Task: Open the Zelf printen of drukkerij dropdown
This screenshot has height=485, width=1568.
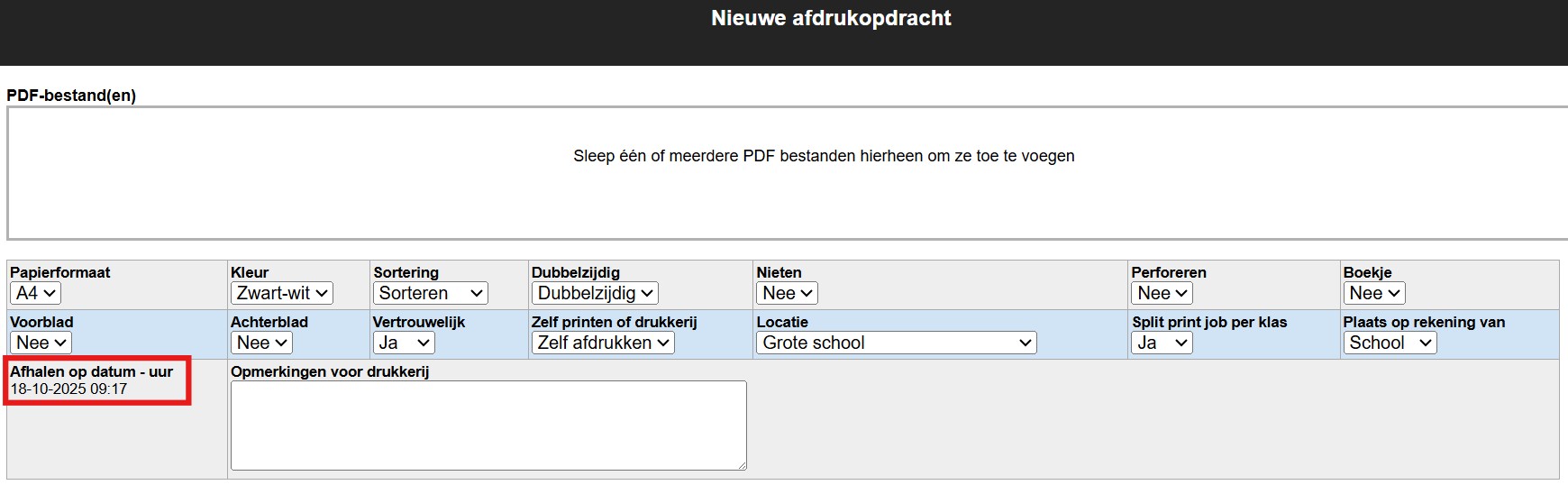Action: click(x=602, y=343)
